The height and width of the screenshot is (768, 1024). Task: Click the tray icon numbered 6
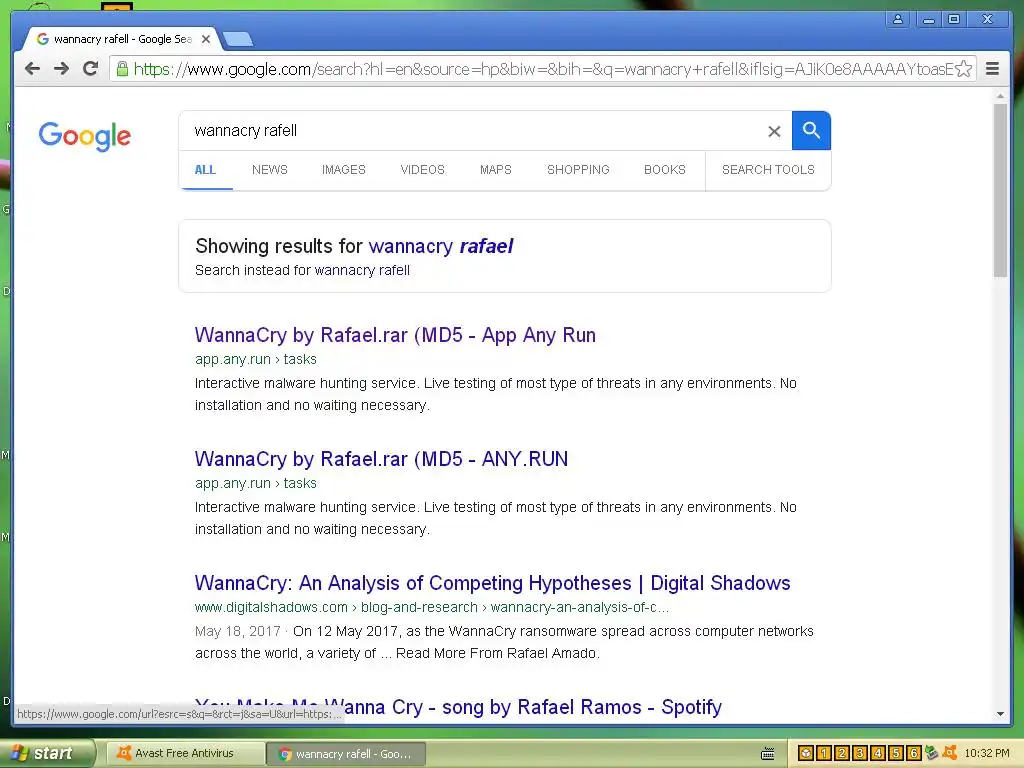tap(914, 753)
